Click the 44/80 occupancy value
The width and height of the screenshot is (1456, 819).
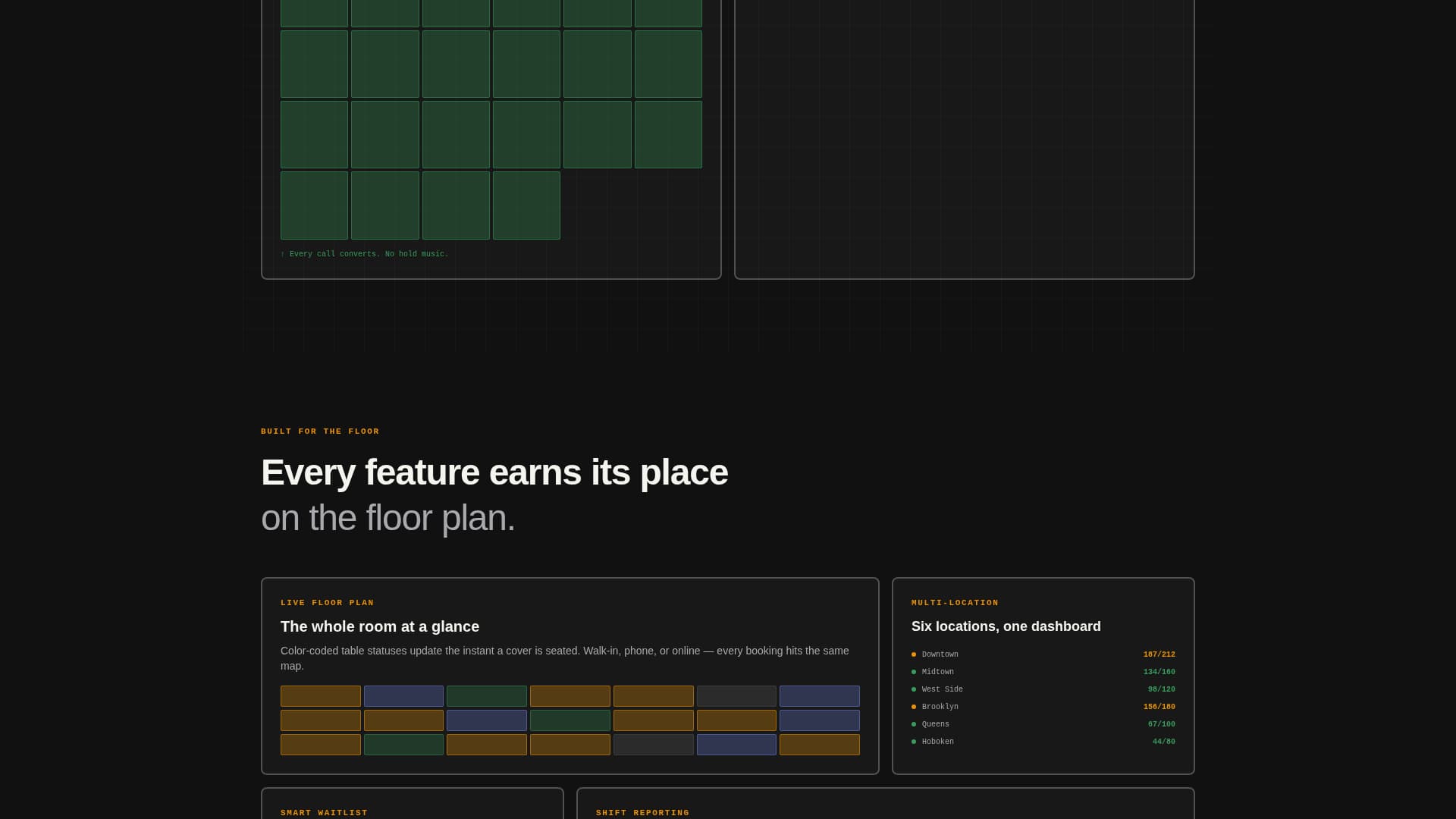tap(1164, 742)
